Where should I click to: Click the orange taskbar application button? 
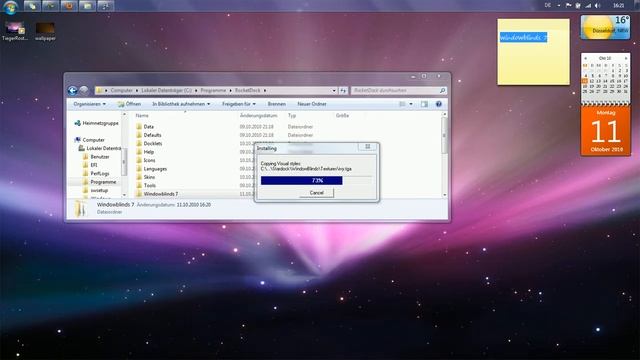tap(69, 5)
